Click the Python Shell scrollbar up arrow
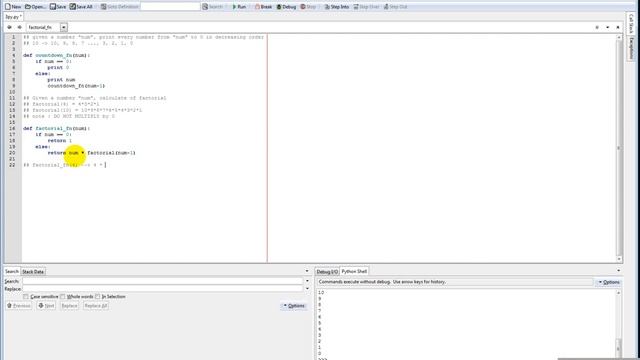The width and height of the screenshot is (640, 360). (618, 293)
